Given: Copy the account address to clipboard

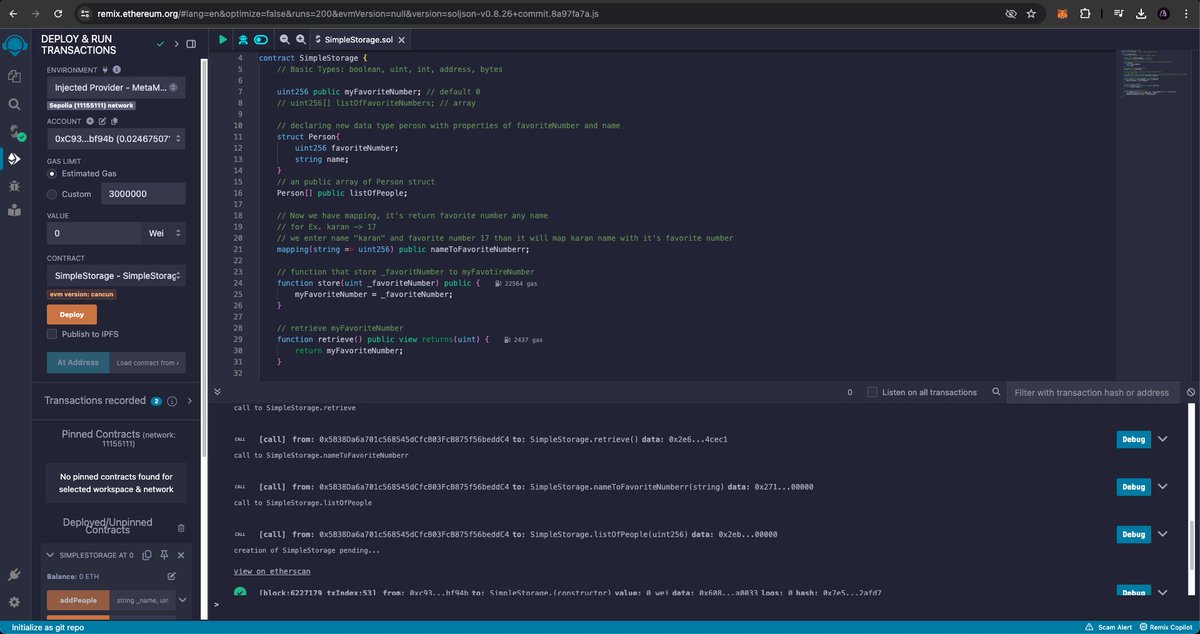Looking at the screenshot, I should [113, 121].
